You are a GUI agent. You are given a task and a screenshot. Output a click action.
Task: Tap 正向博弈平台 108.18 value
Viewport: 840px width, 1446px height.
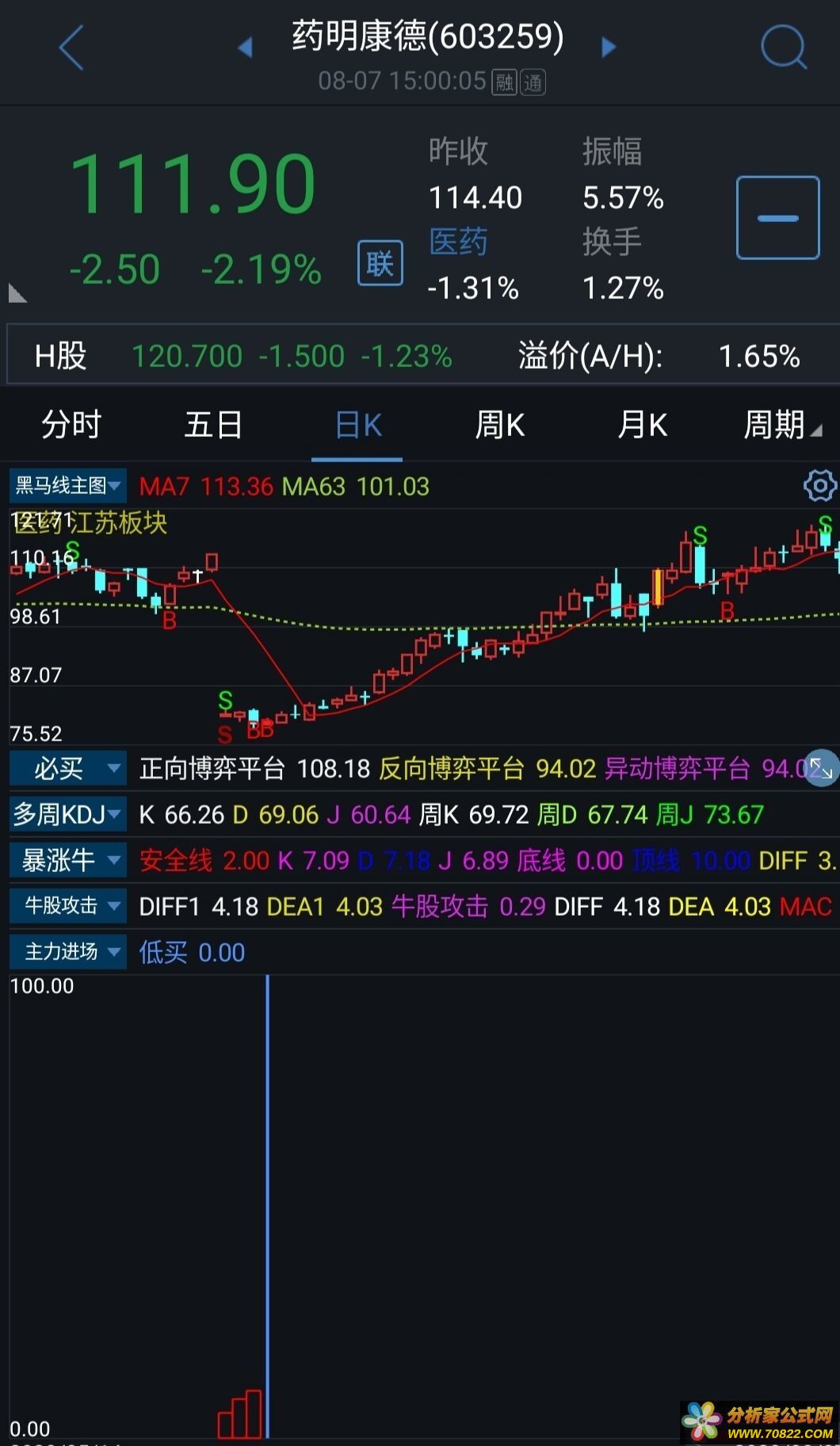[x=254, y=768]
